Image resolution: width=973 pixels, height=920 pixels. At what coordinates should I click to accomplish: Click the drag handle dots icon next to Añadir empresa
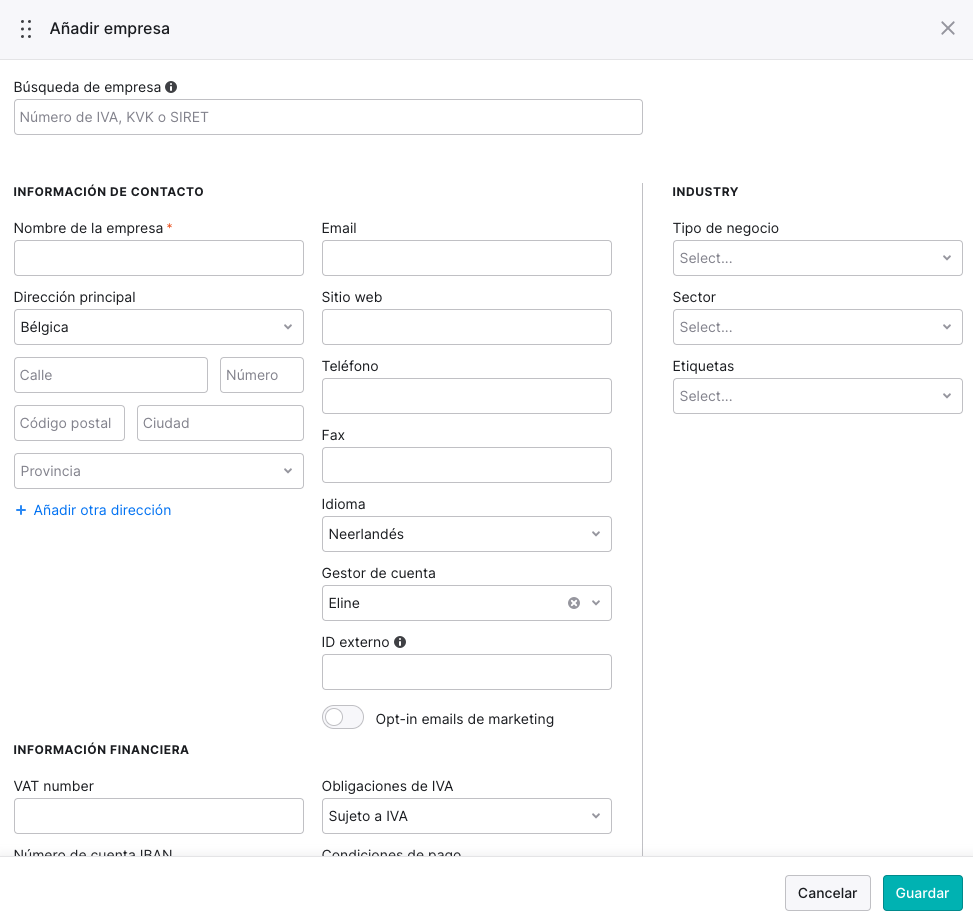point(25,29)
